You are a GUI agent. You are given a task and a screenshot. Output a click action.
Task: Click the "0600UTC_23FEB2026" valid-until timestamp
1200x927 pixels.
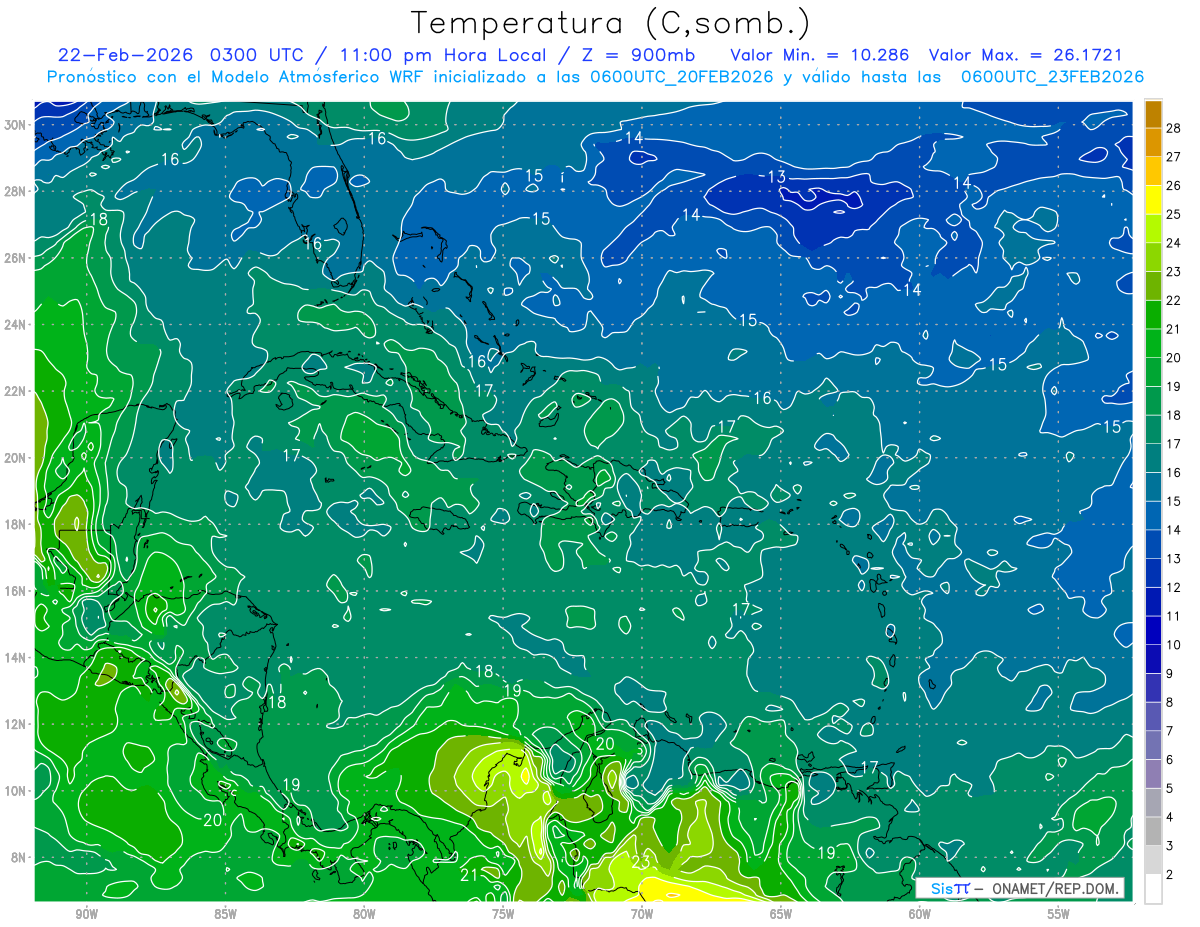[1052, 77]
